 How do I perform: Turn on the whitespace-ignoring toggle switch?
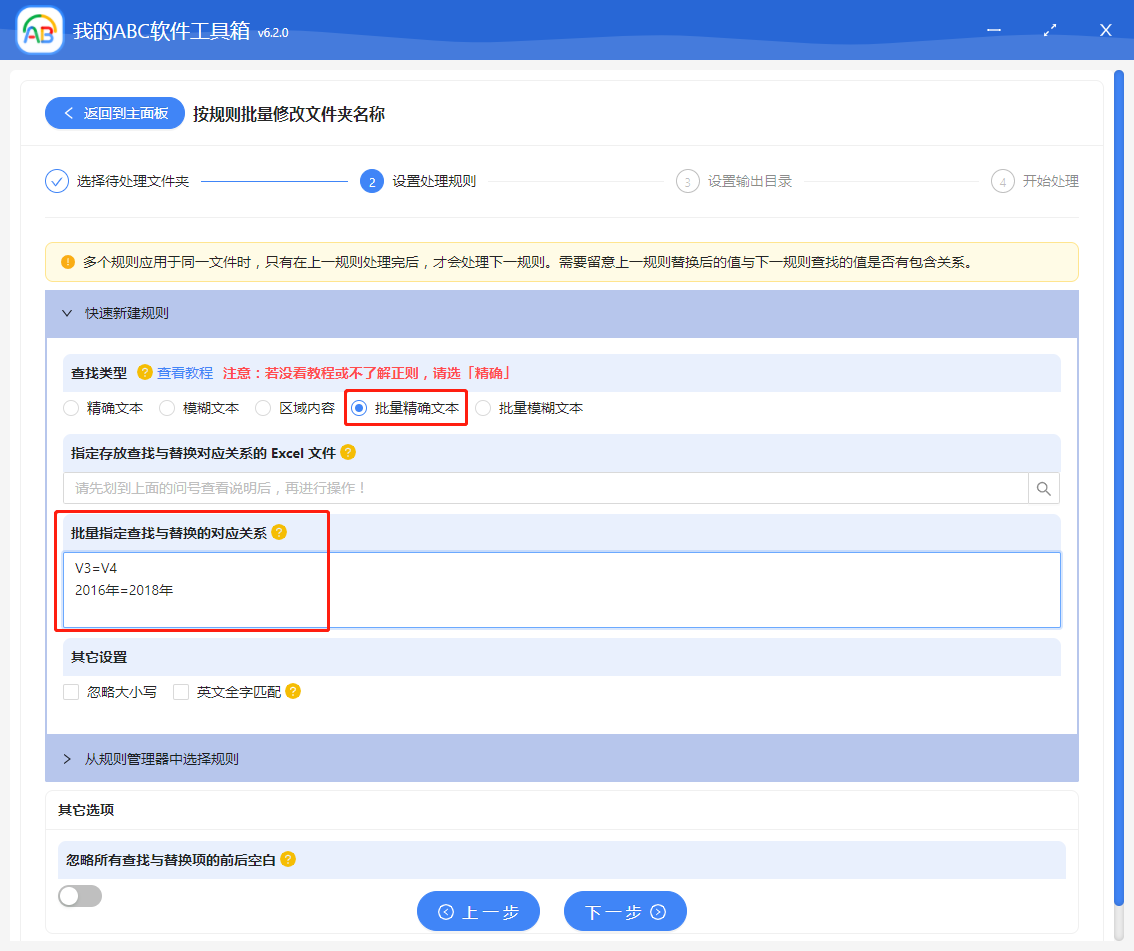[80, 896]
